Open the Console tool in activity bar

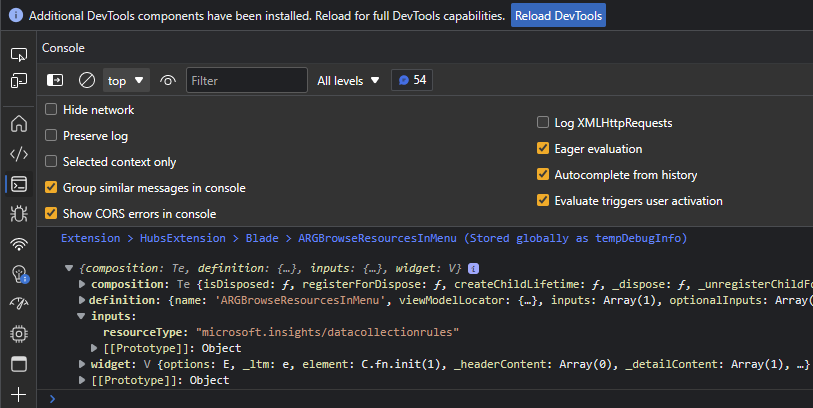coord(19,184)
